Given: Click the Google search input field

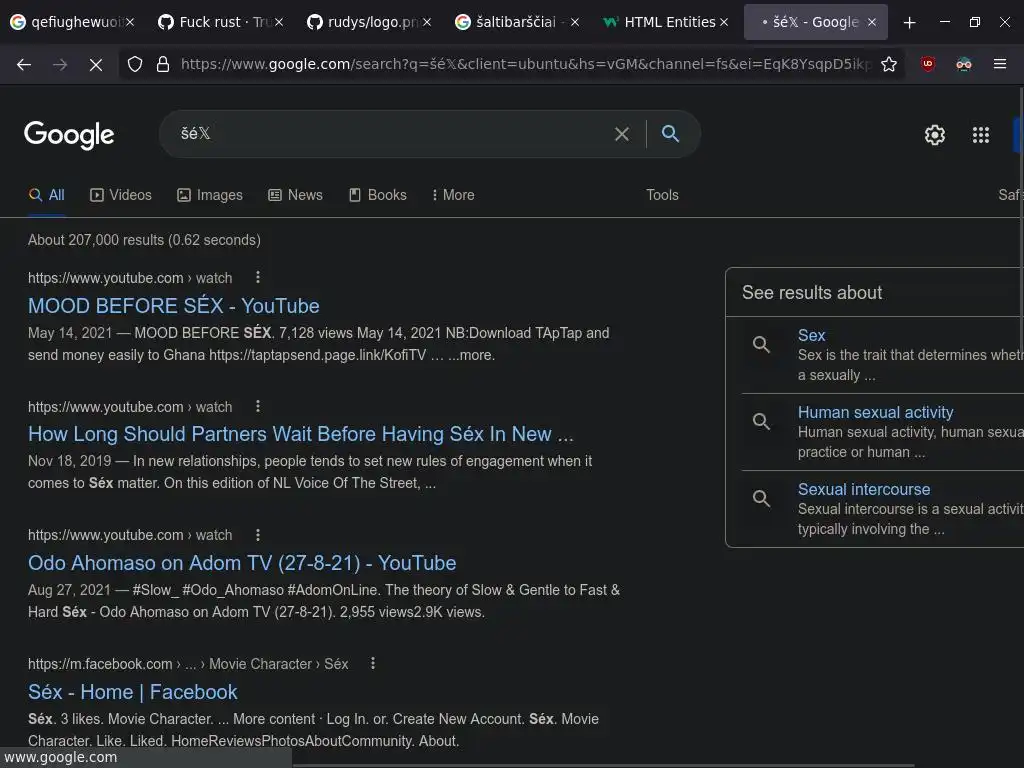Looking at the screenshot, I should 392,134.
